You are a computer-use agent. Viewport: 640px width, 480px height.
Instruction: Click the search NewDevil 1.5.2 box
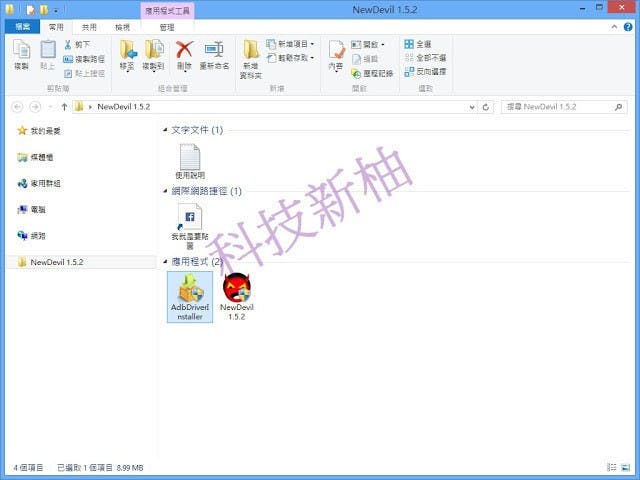click(564, 107)
